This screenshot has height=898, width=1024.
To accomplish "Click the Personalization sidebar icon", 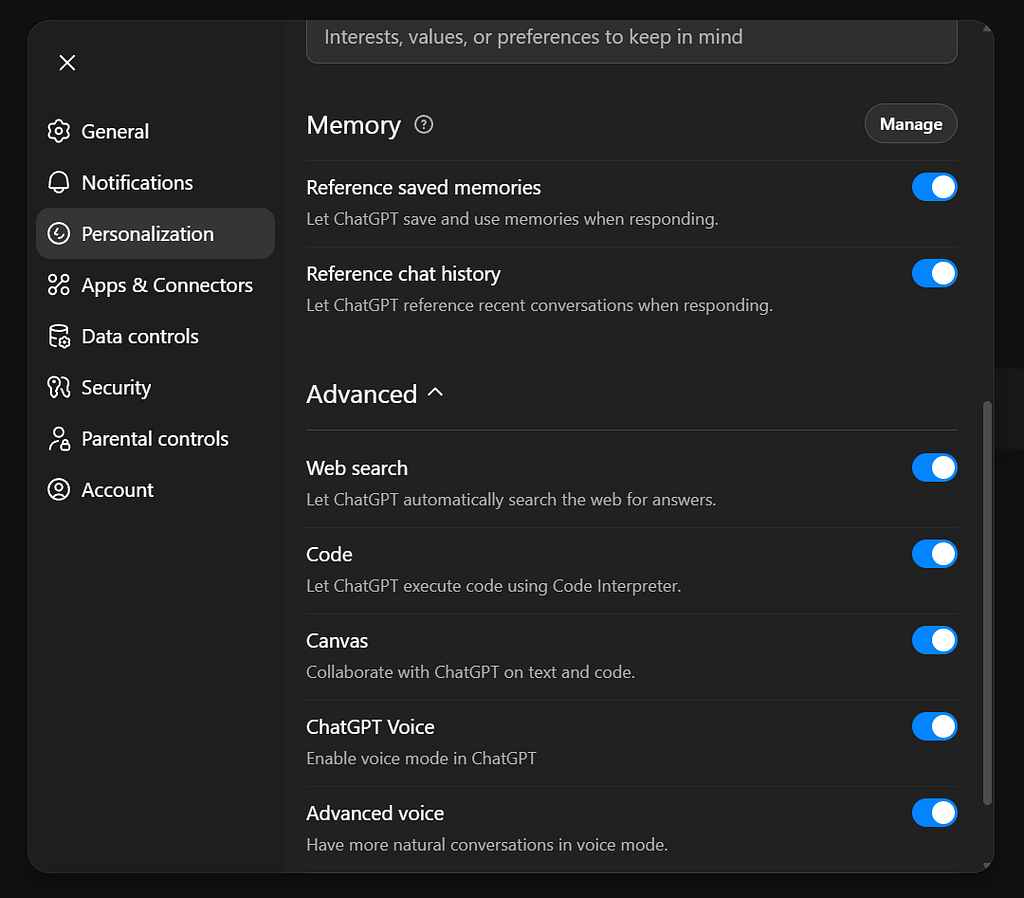I will point(59,233).
